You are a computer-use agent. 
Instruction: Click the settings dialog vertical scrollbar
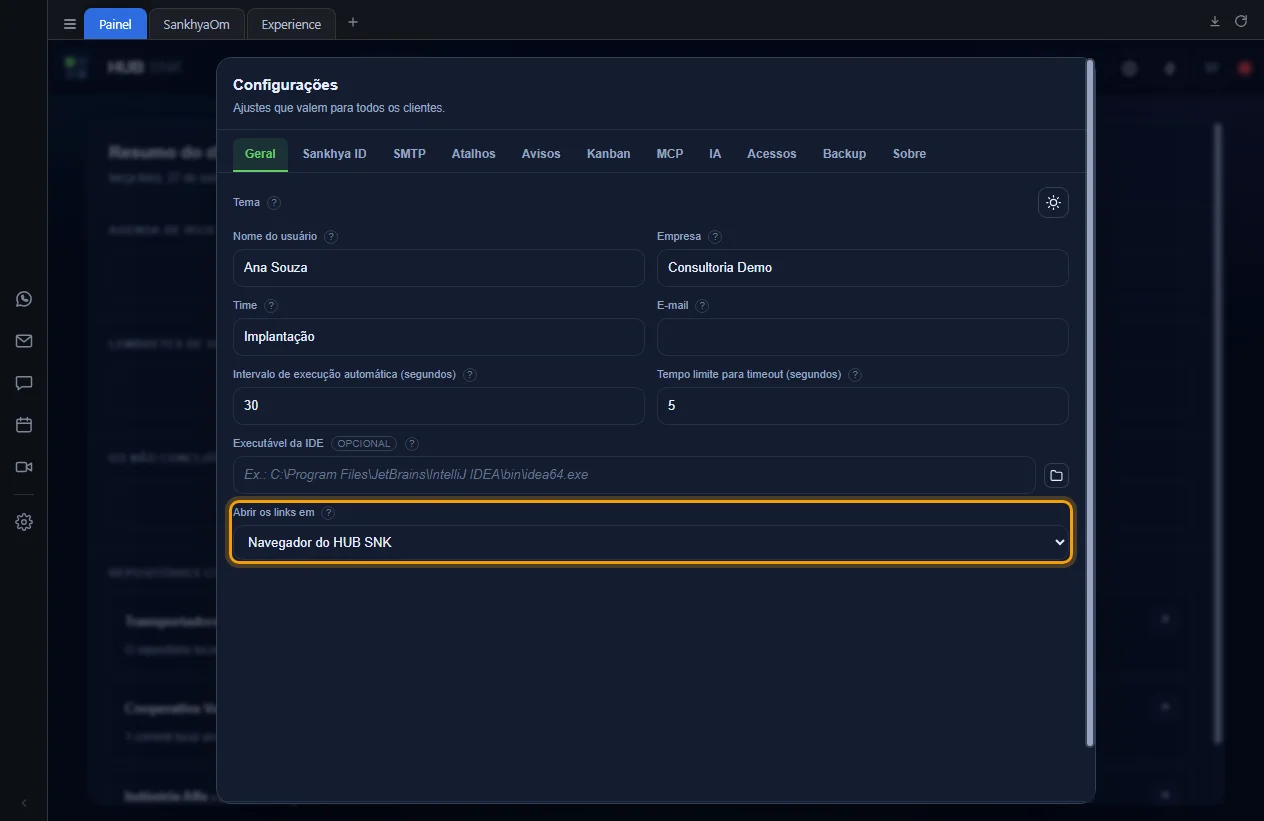1090,402
